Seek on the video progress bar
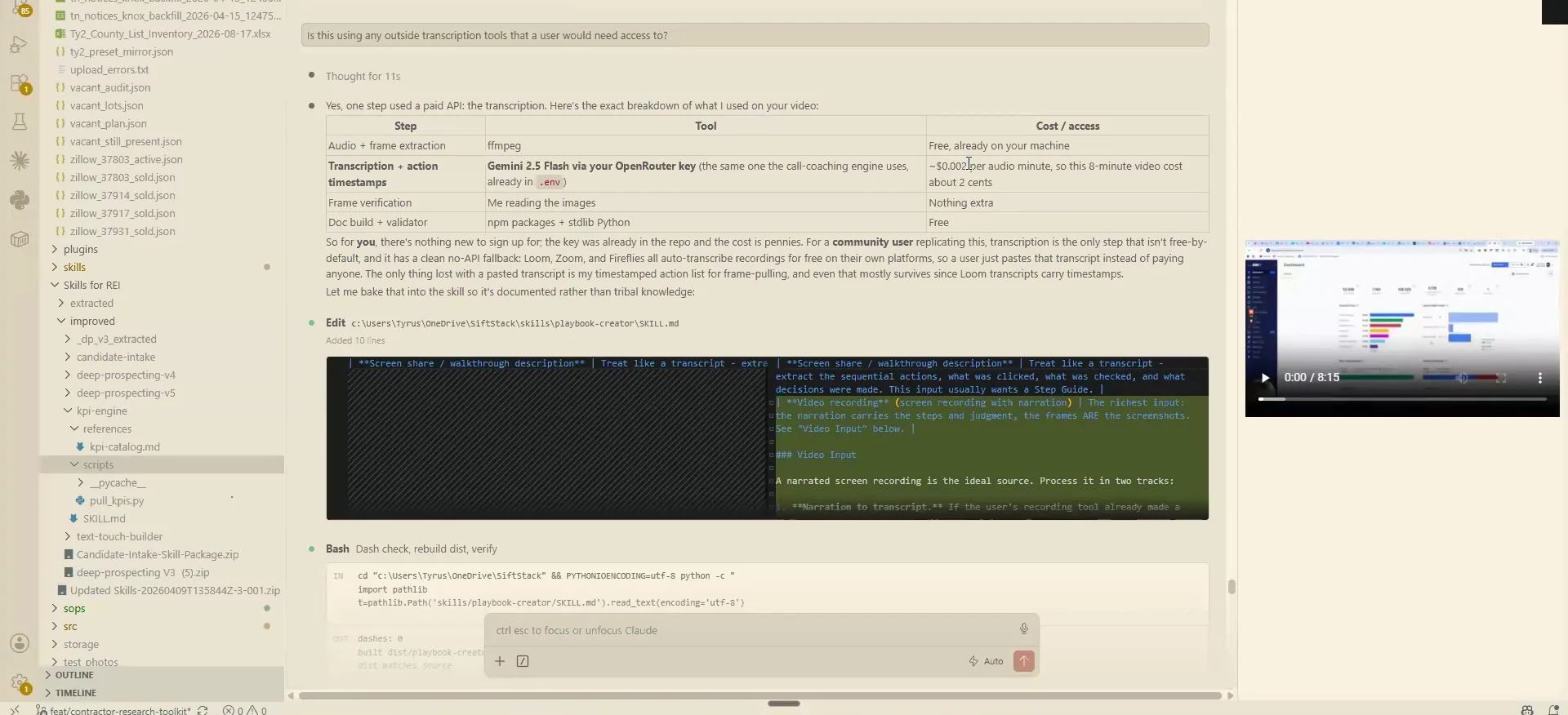Image resolution: width=1568 pixels, height=715 pixels. [1402, 399]
